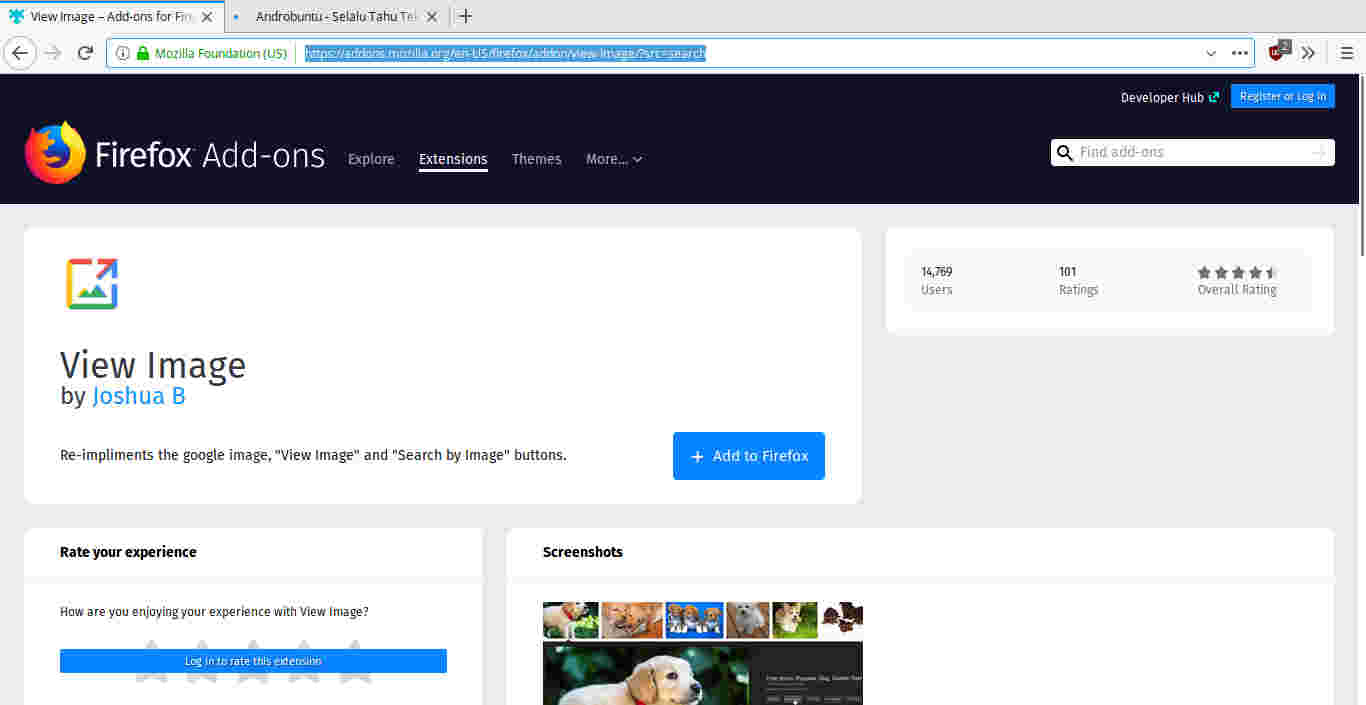Open page actions three-dot menu
This screenshot has height=705, width=1366.
pyautogui.click(x=1239, y=53)
